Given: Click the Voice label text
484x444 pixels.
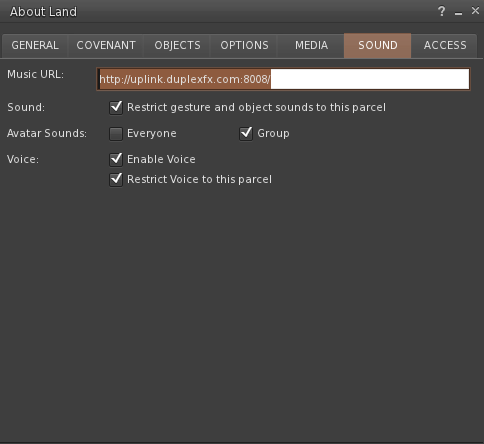Looking at the screenshot, I should click(x=23, y=159).
